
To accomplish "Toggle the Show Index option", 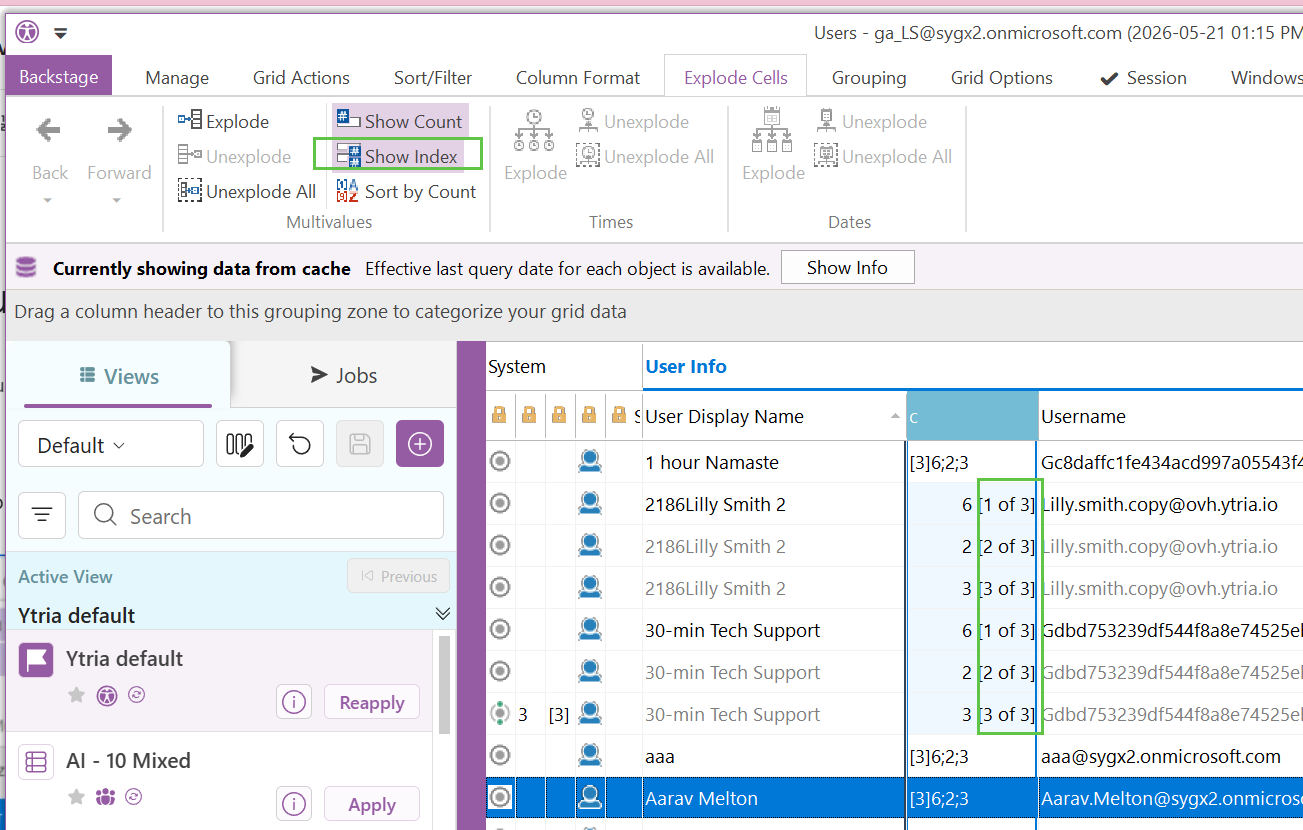I will [x=397, y=156].
